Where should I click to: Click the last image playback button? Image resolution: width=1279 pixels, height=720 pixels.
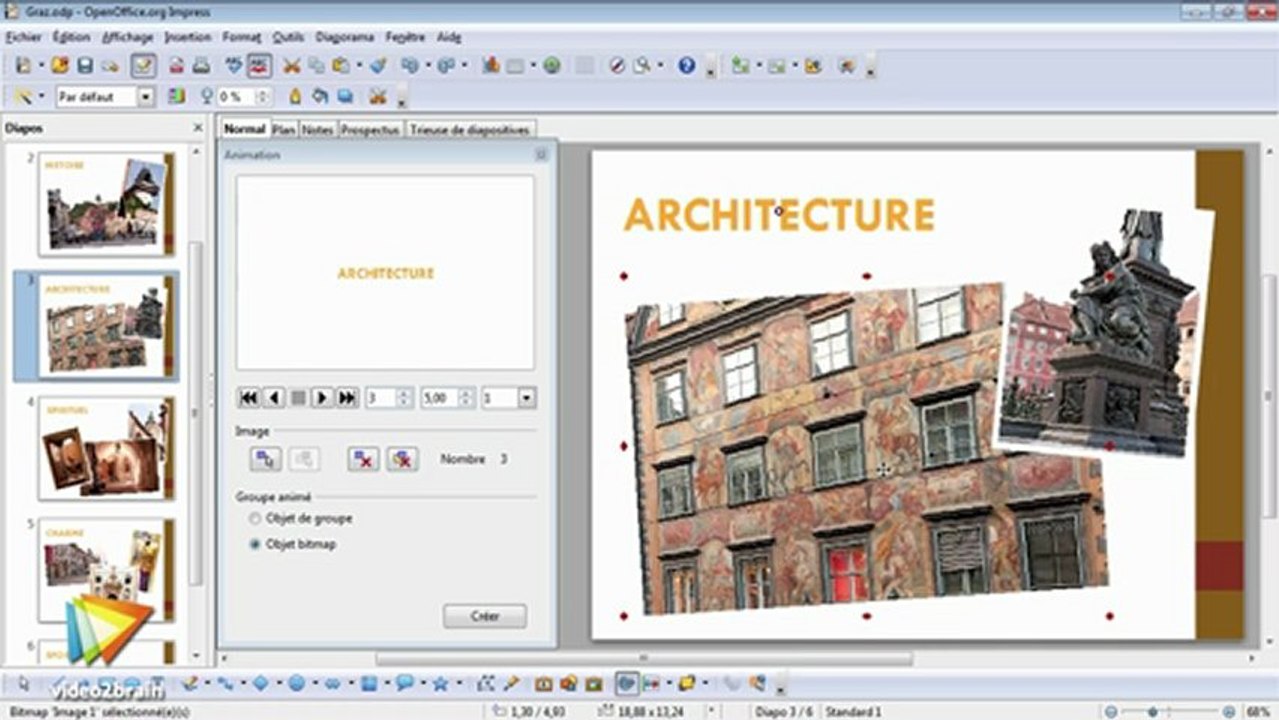347,398
